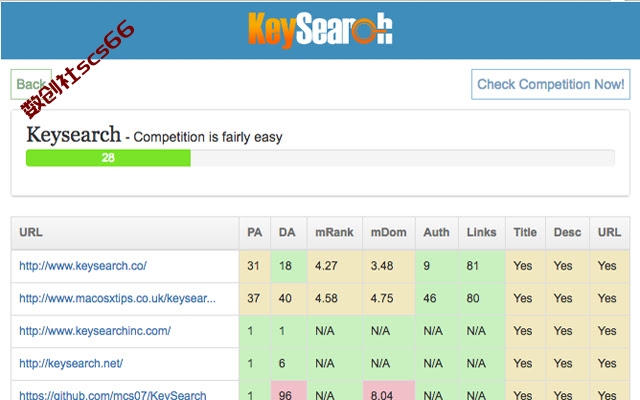This screenshot has height=400, width=640.
Task: Open the http://www.keysearch.co/ link
Action: (x=83, y=266)
